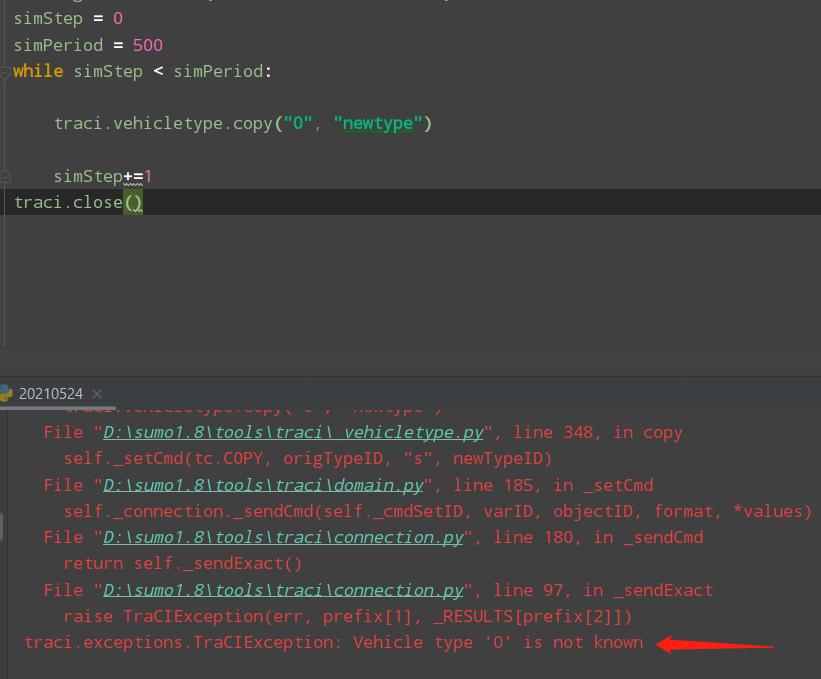Click the while simStep < simPeriod condition
Viewport: 821px width, 679px height.
pos(140,71)
